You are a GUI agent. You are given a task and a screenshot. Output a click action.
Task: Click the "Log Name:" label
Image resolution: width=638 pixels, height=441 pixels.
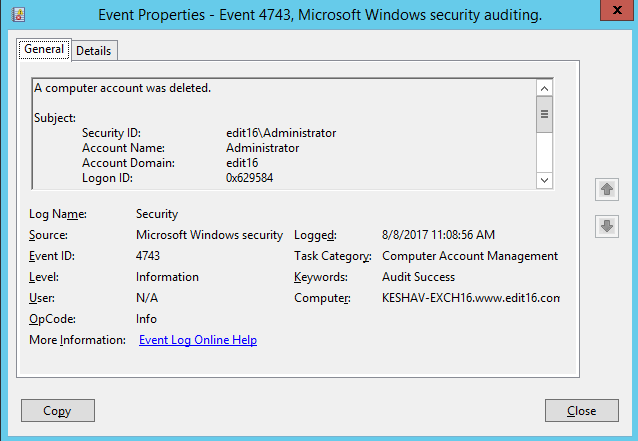(x=58, y=214)
